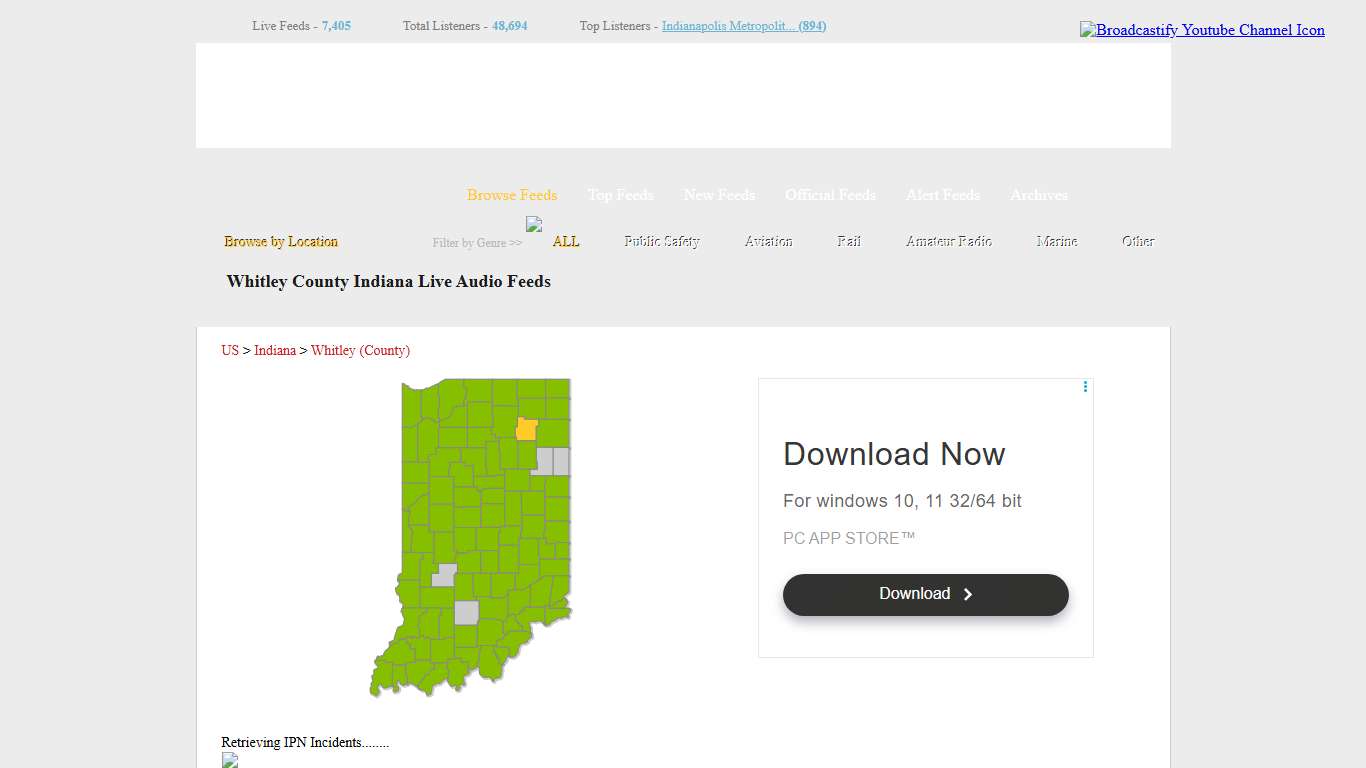Viewport: 1366px width, 768px height.
Task: Choose the Aviation feed category
Action: (x=768, y=240)
